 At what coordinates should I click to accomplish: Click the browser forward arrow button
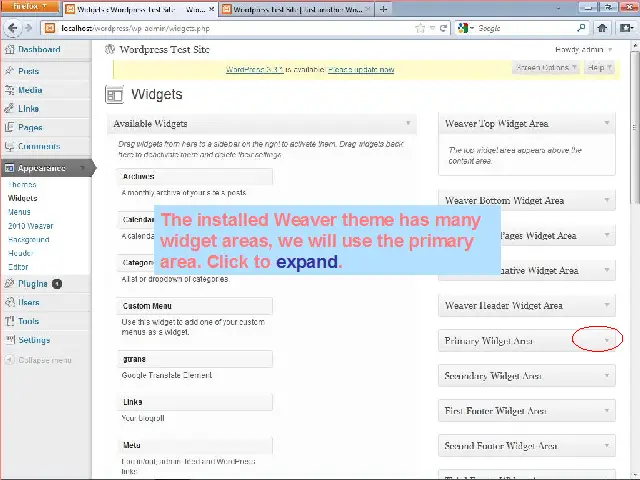point(29,28)
